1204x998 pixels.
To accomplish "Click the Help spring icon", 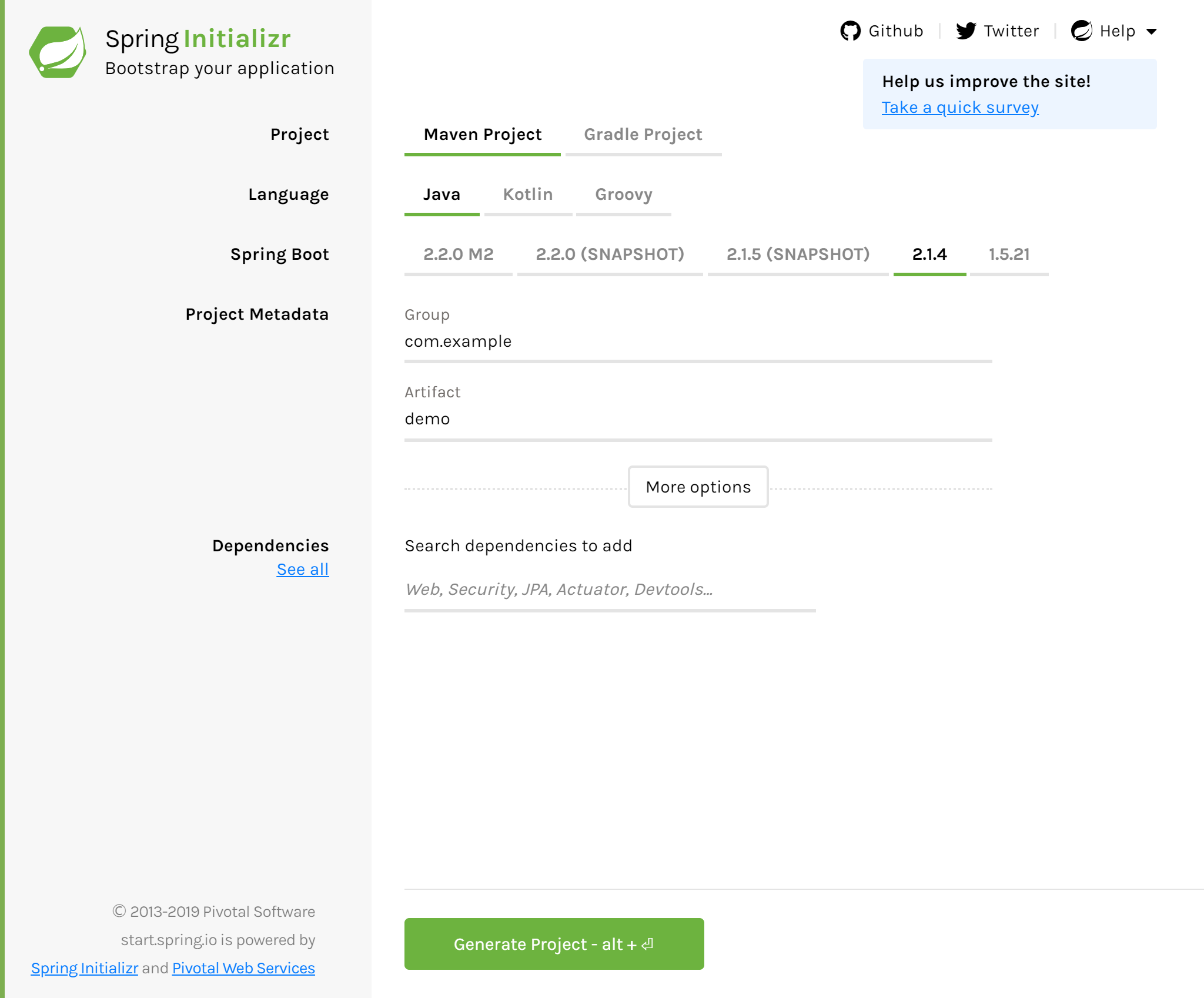I will pos(1081,31).
